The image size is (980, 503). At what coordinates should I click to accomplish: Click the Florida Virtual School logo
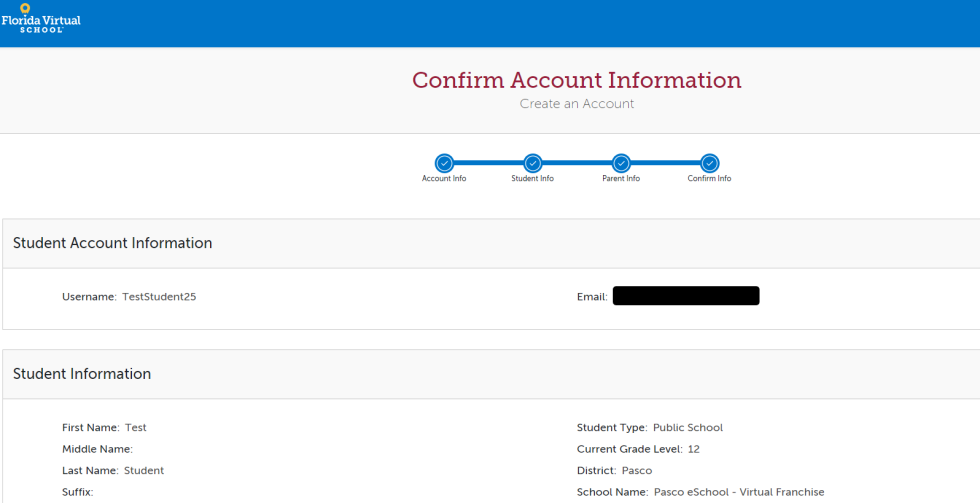[40, 18]
